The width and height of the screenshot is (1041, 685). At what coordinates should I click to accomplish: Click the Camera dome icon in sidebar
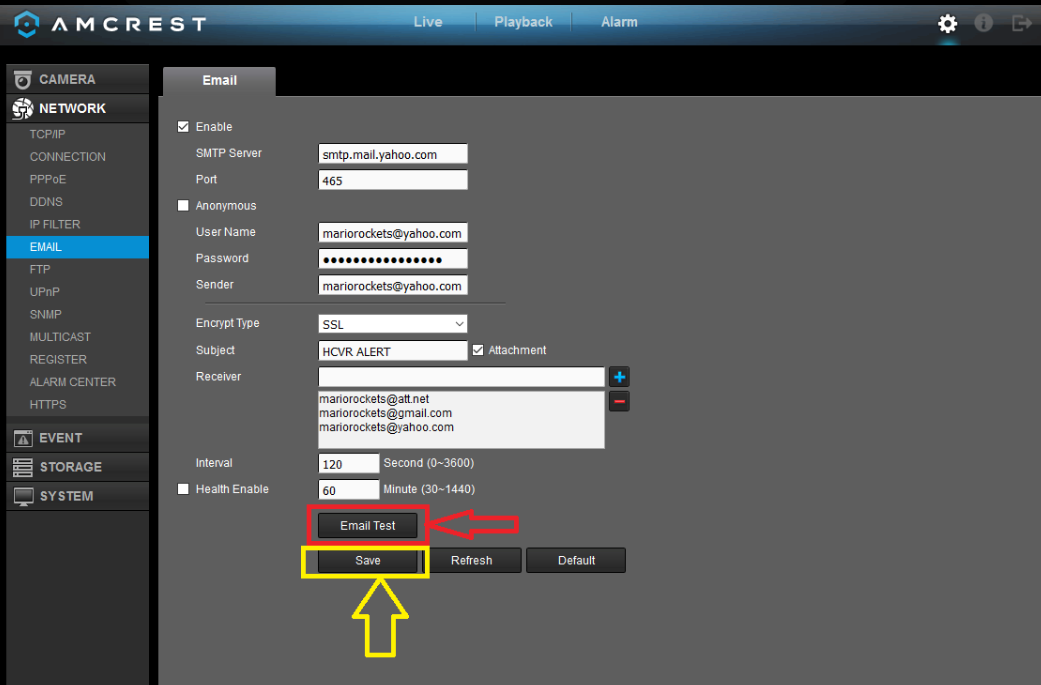pyautogui.click(x=23, y=80)
